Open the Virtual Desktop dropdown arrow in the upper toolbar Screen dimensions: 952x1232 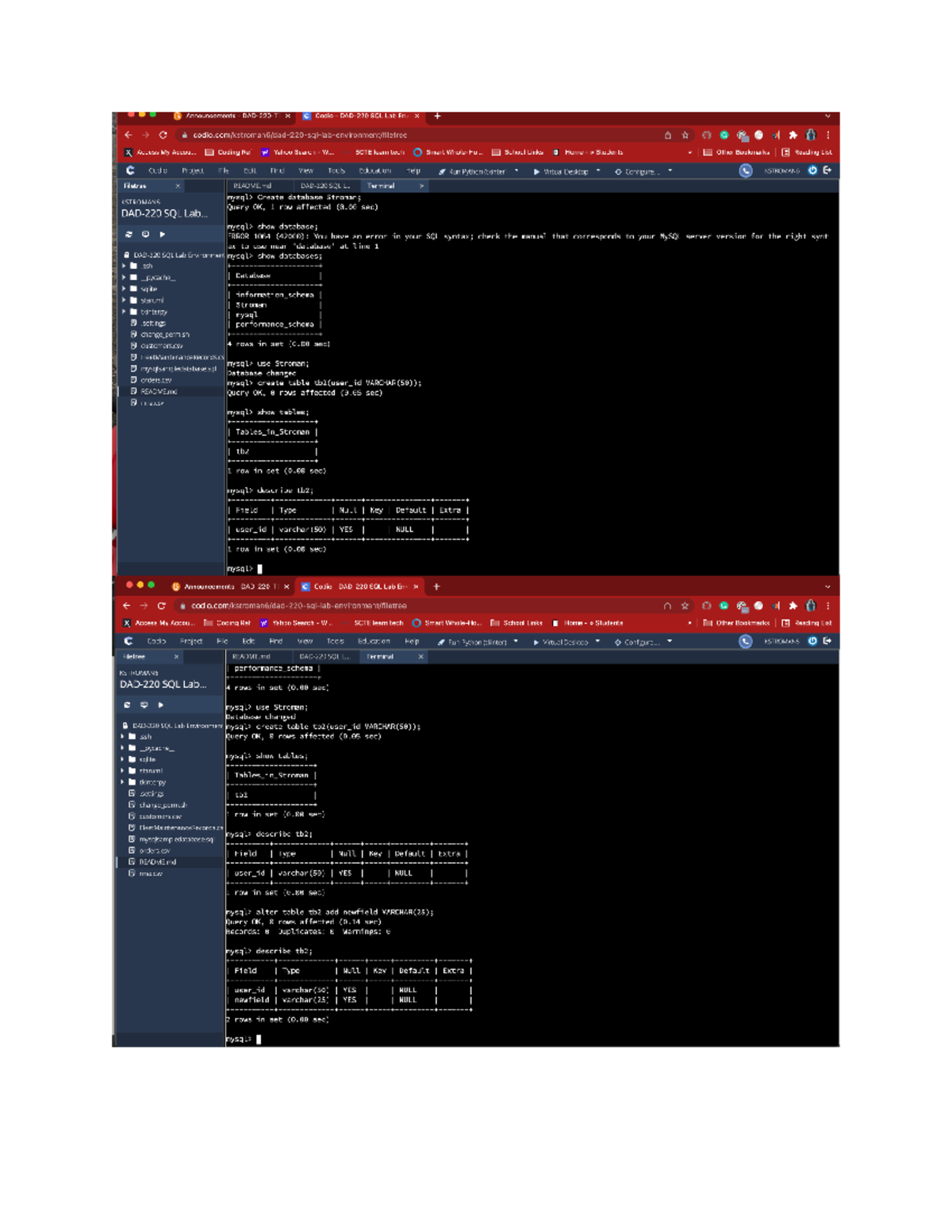pyautogui.click(x=598, y=171)
